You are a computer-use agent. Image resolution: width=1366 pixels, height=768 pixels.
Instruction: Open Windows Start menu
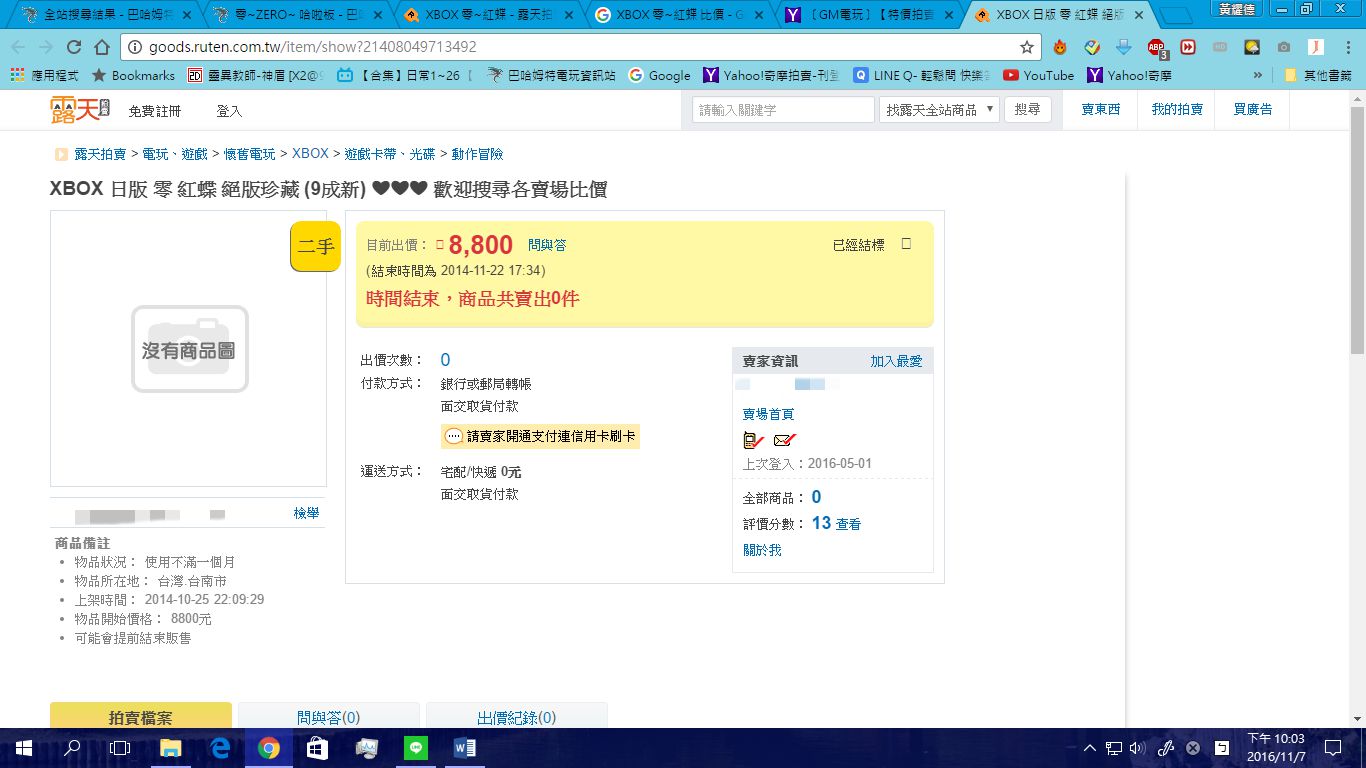click(24, 748)
